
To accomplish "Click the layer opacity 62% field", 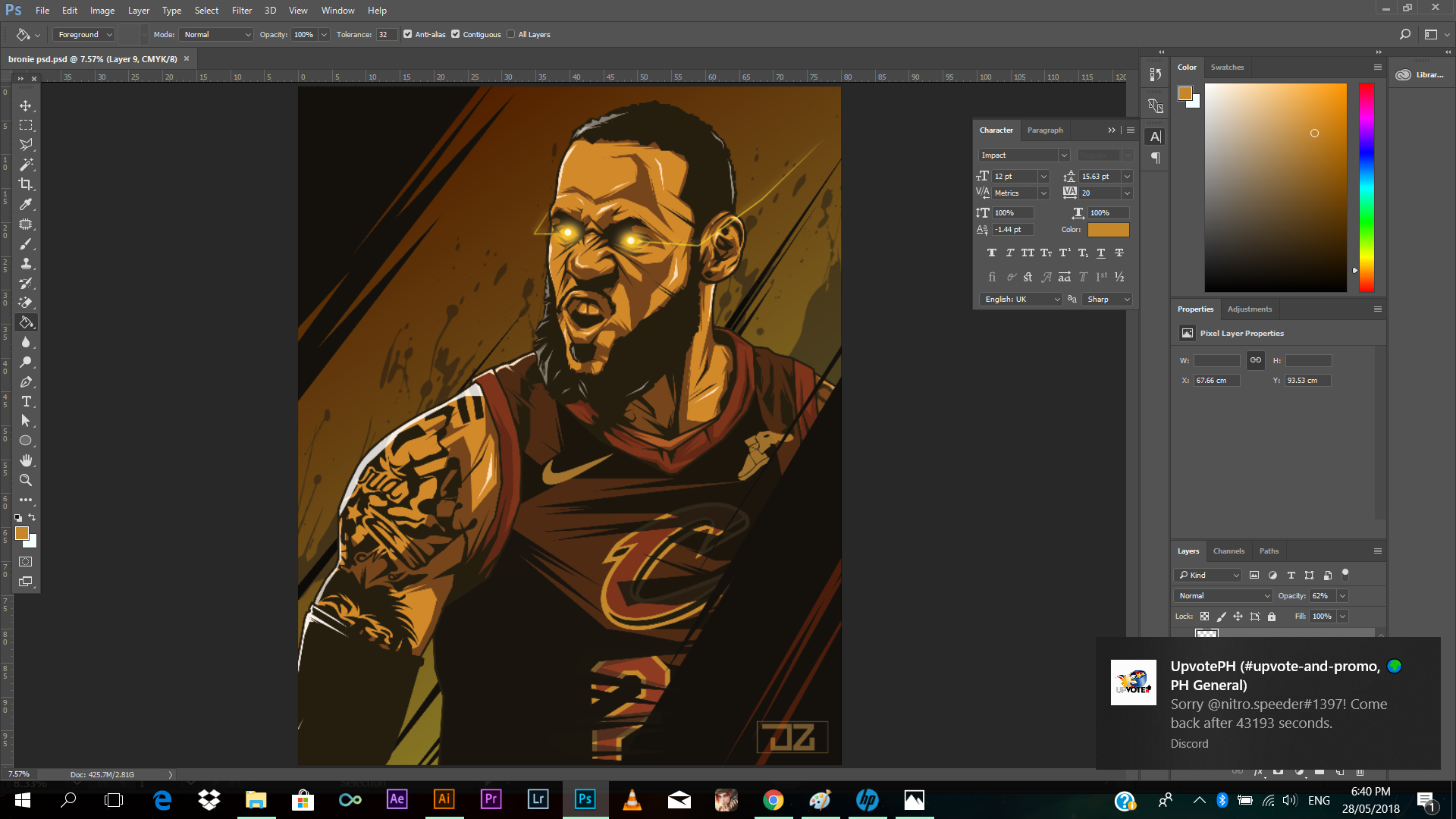I will [x=1323, y=595].
